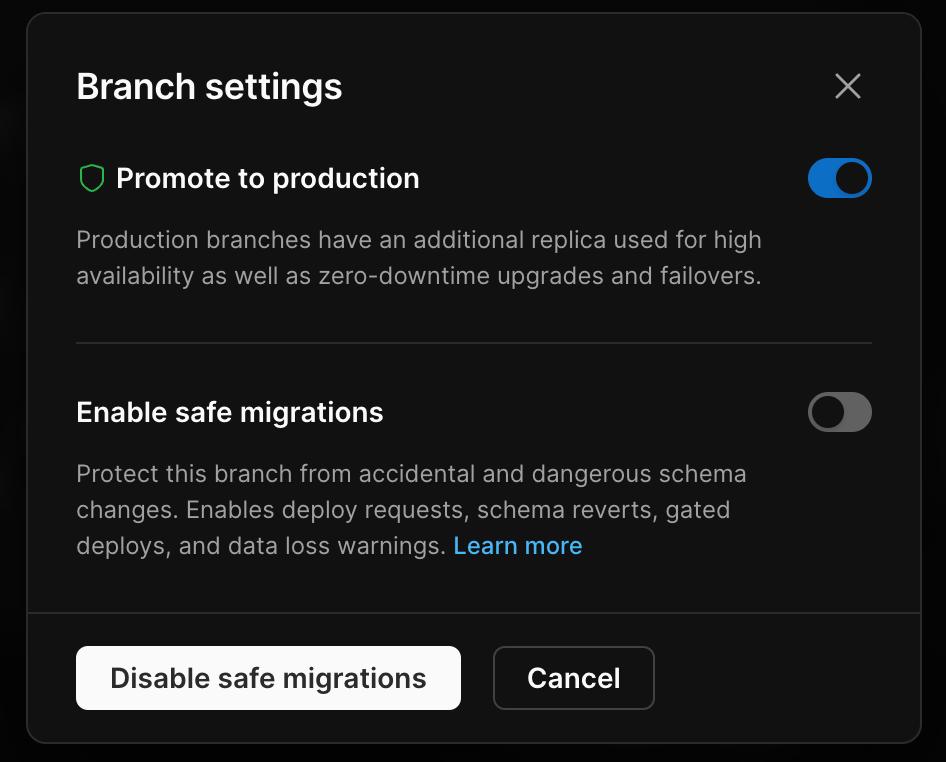Viewport: 946px width, 762px height.
Task: Click the Enable safe migrations label
Action: 229,412
